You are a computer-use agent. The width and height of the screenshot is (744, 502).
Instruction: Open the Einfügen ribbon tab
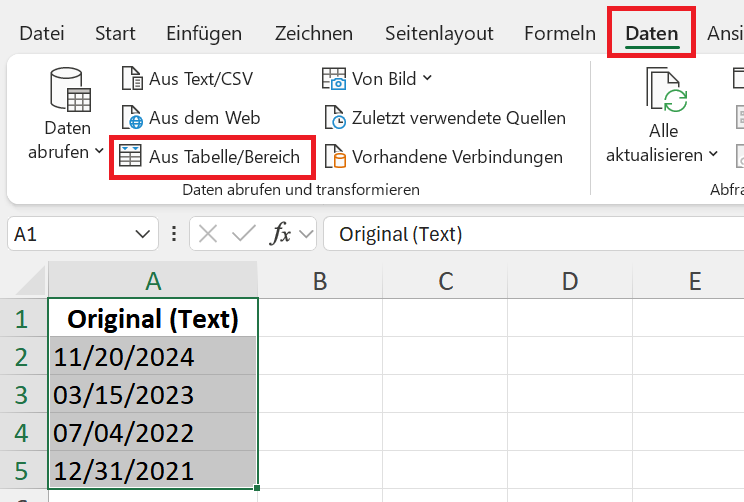[204, 33]
